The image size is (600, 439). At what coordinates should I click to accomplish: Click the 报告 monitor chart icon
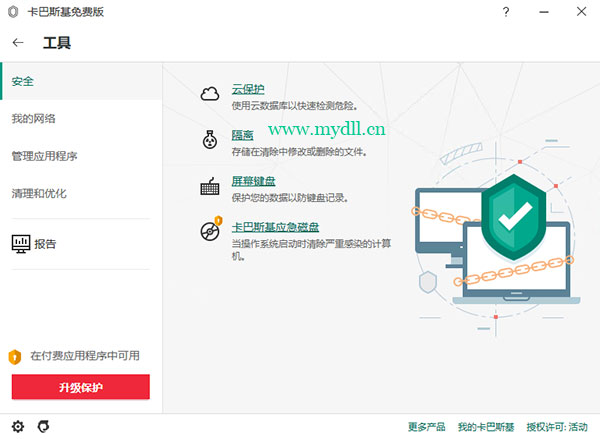point(21,244)
